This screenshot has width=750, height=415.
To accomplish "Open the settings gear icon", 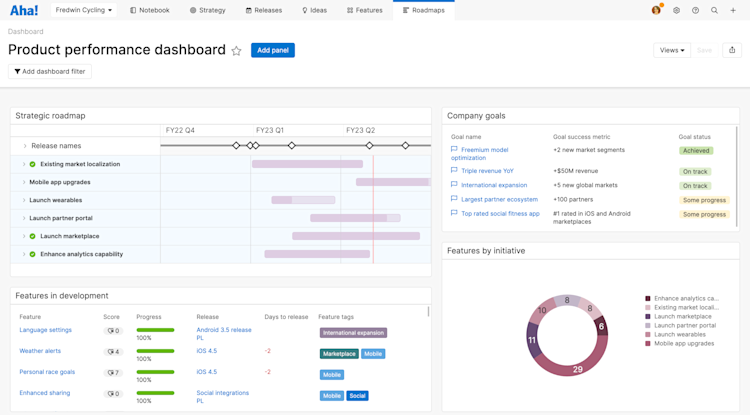I will pyautogui.click(x=676, y=10).
